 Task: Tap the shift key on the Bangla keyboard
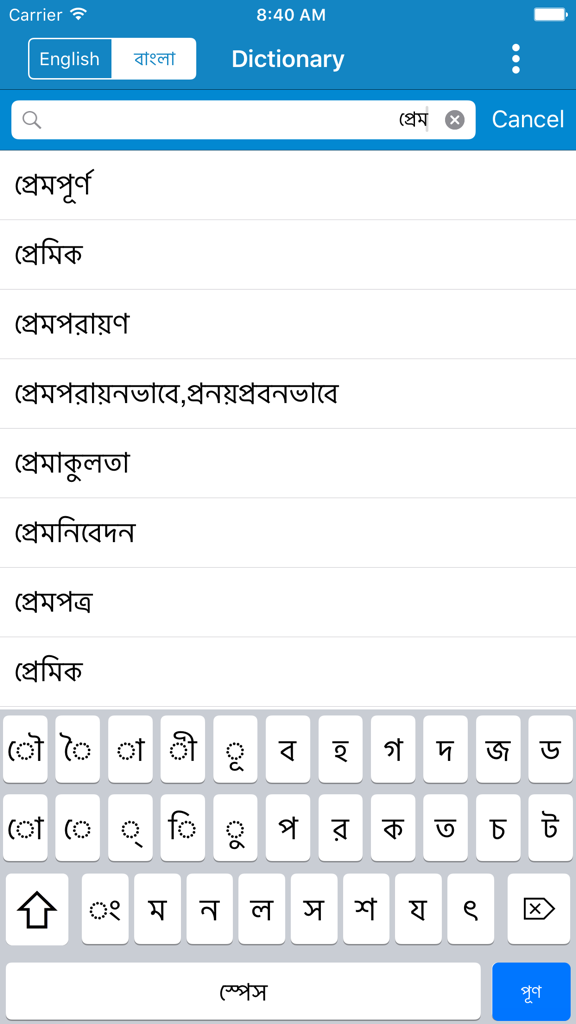pyautogui.click(x=37, y=909)
